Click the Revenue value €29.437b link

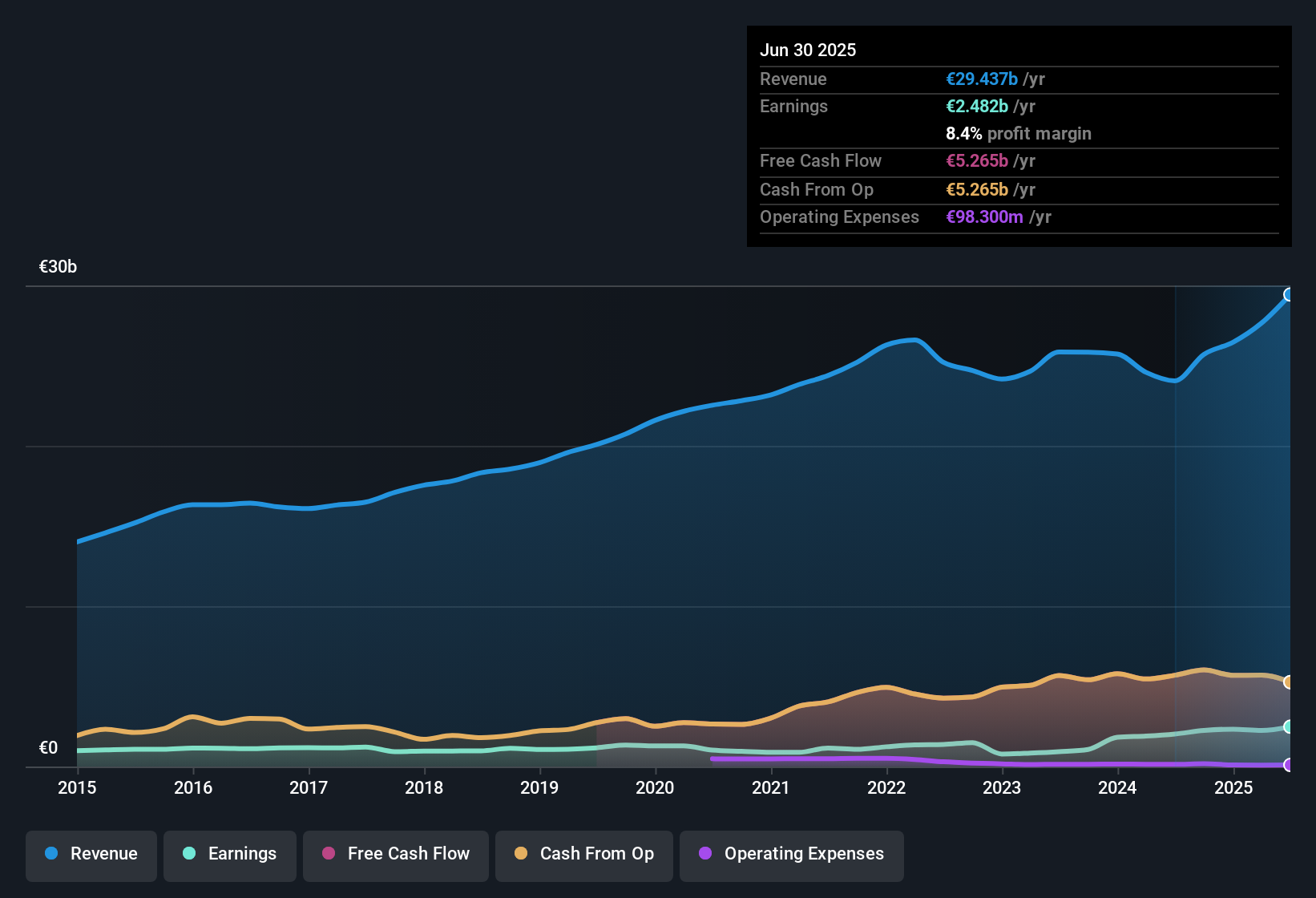pos(980,79)
